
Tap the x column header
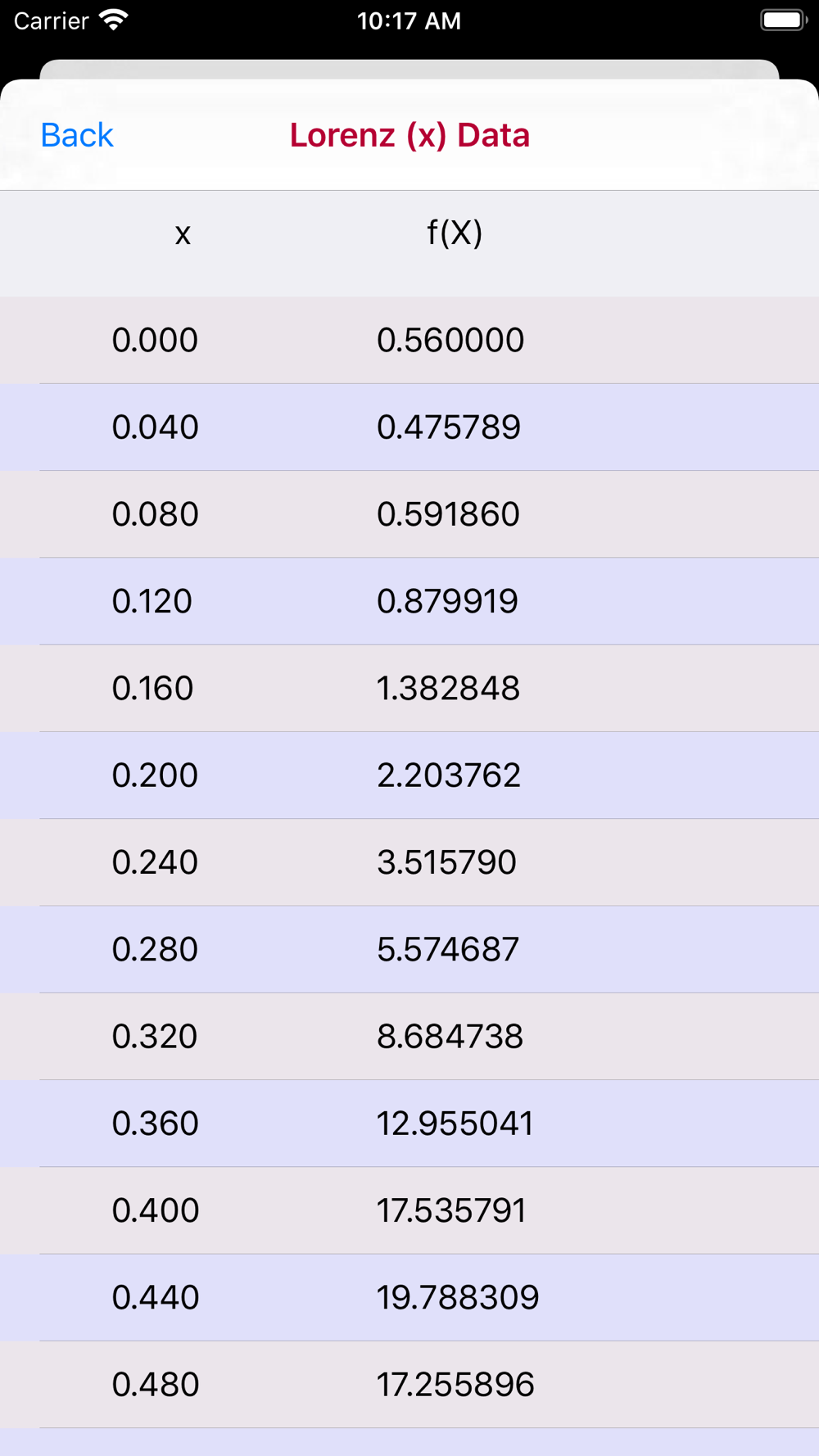[x=183, y=234]
